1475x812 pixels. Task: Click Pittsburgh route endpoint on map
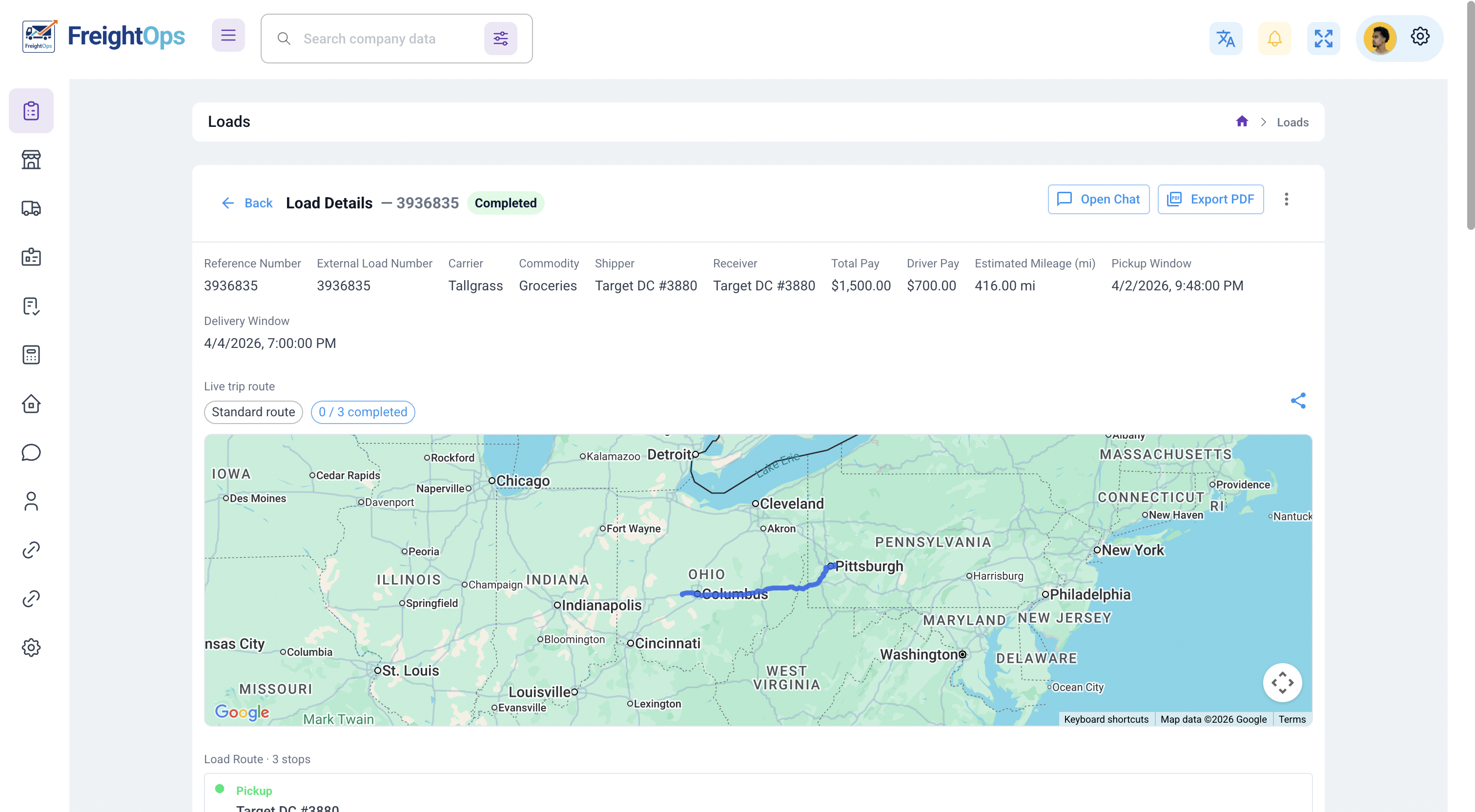click(x=830, y=566)
